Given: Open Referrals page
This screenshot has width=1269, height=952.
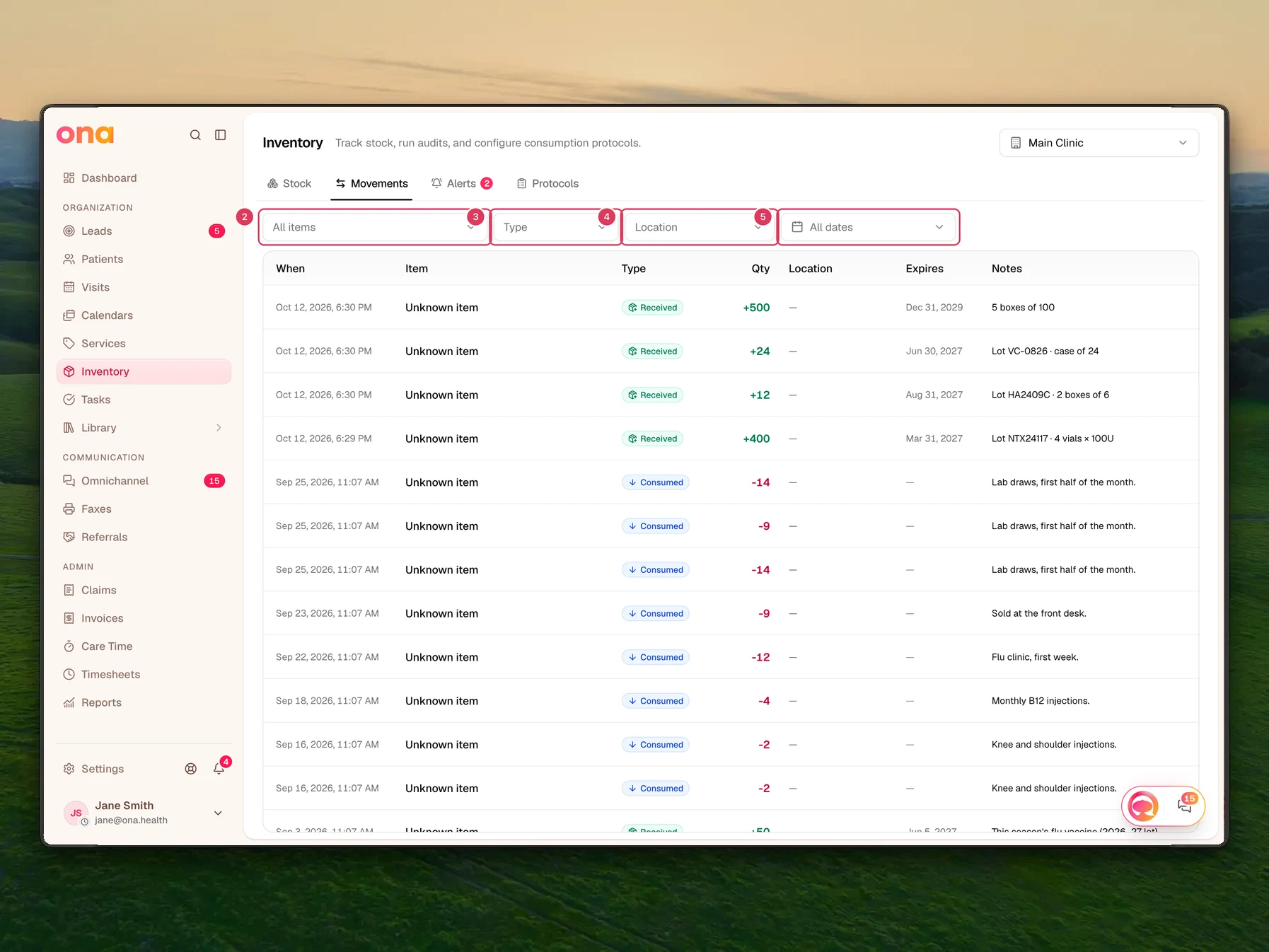Looking at the screenshot, I should click(x=144, y=537).
